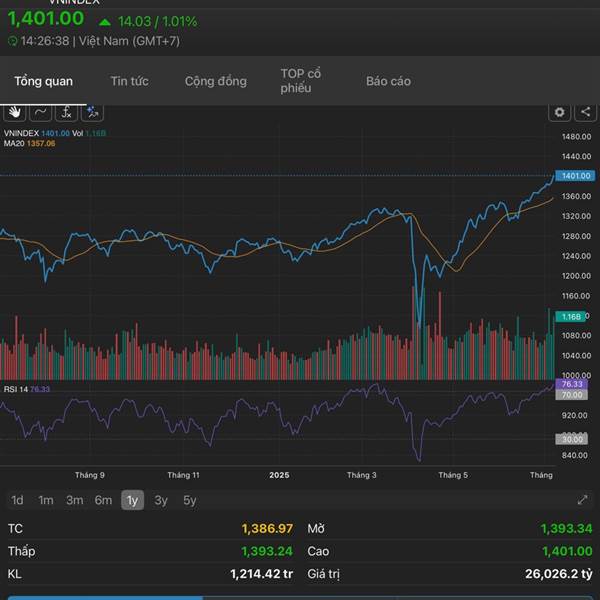Screen dimensions: 600x600
Task: Tap the blue progress bar at bottom
Action: coord(105,597)
